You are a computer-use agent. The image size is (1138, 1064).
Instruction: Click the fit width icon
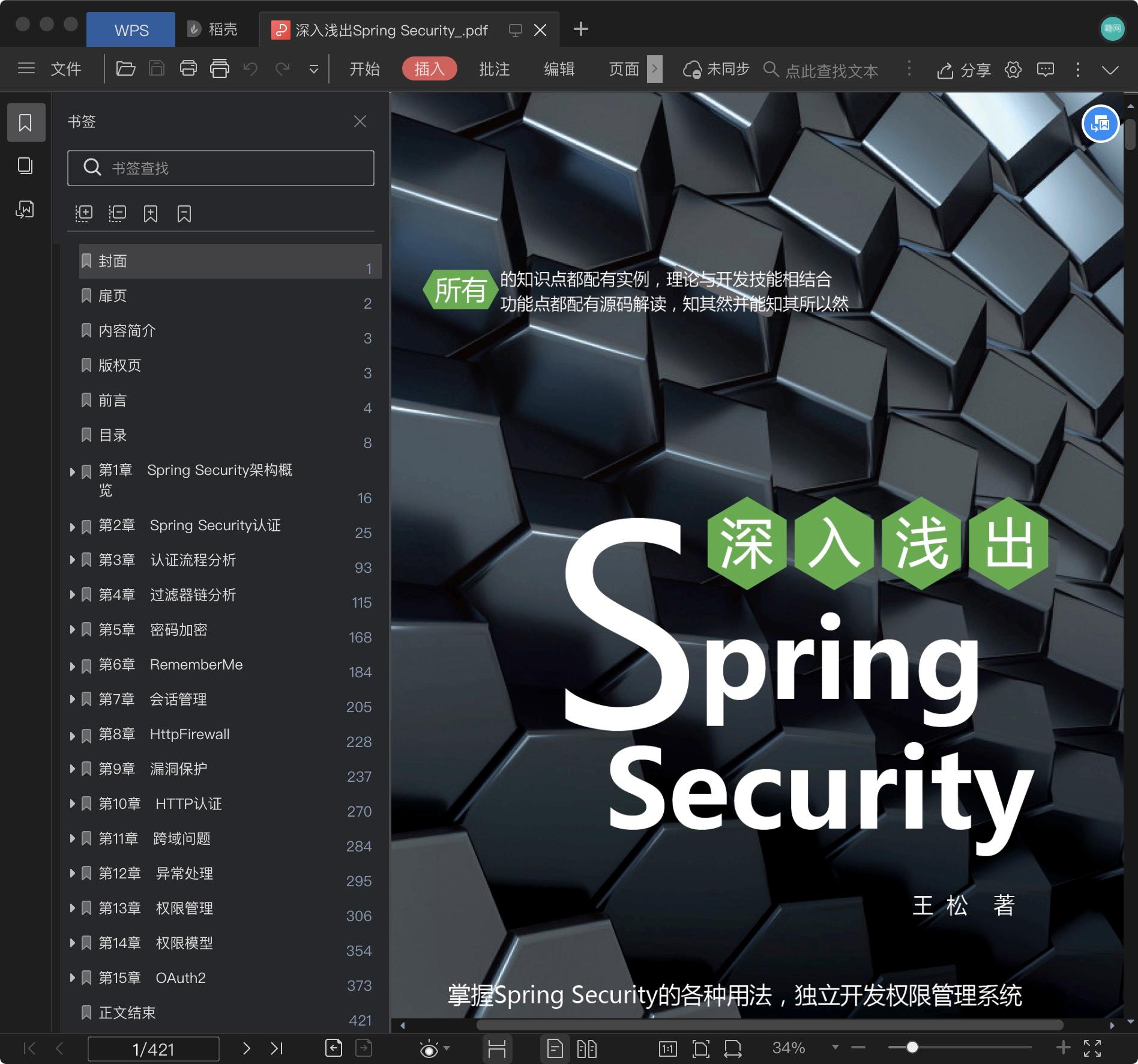click(x=733, y=1048)
